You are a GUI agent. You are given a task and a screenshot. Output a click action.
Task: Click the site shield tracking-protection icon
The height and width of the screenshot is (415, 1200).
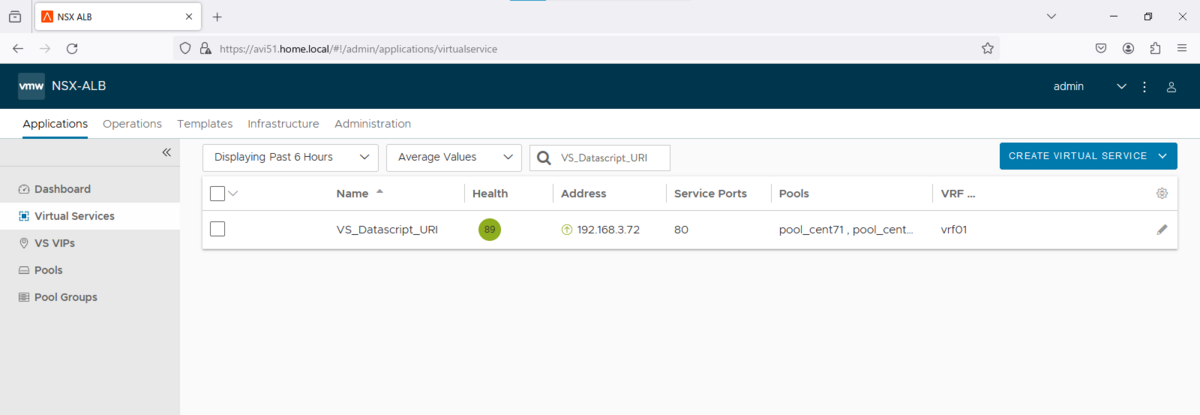click(184, 48)
